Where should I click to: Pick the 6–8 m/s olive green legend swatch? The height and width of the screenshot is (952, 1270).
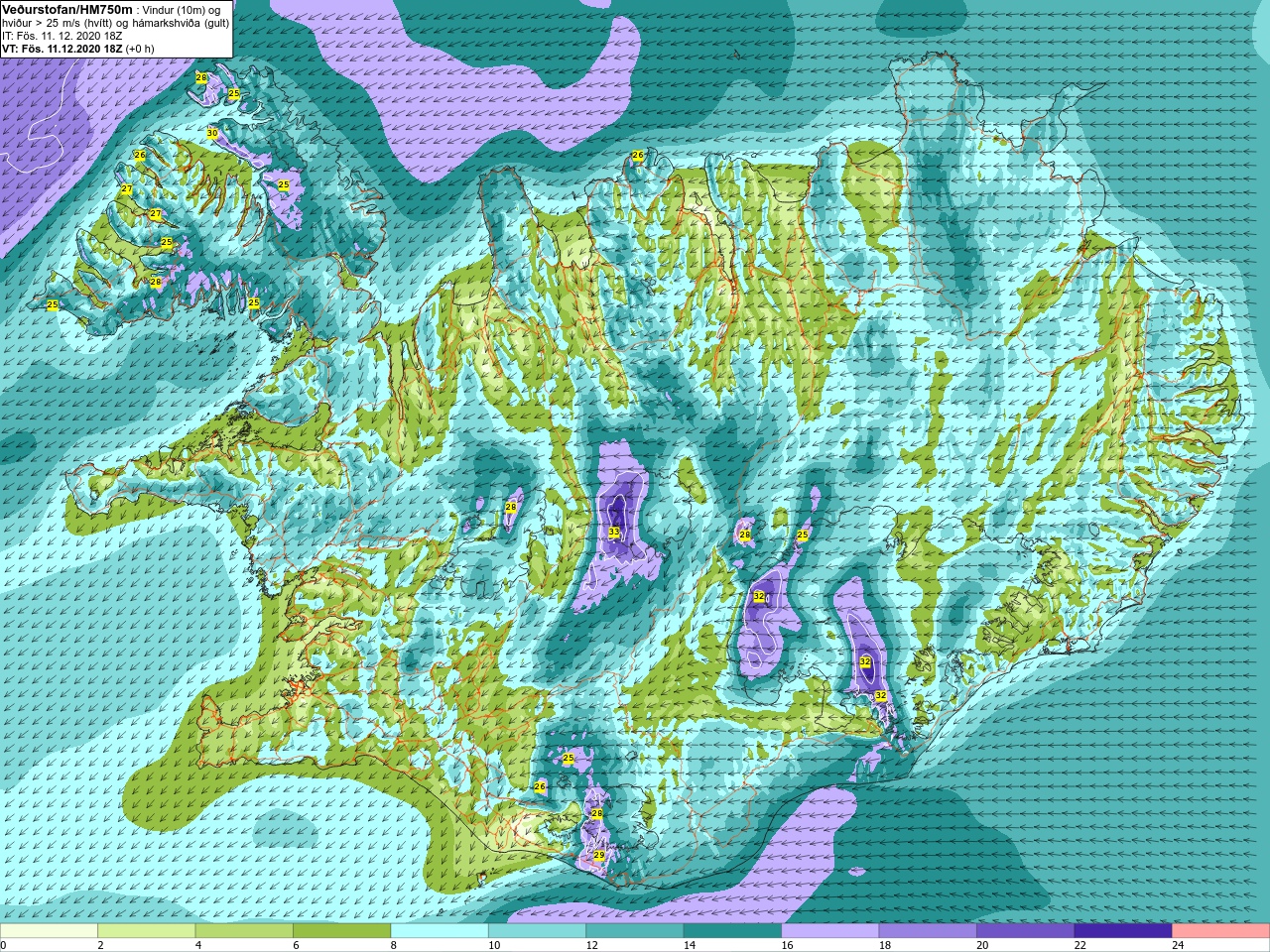pyautogui.click(x=342, y=931)
